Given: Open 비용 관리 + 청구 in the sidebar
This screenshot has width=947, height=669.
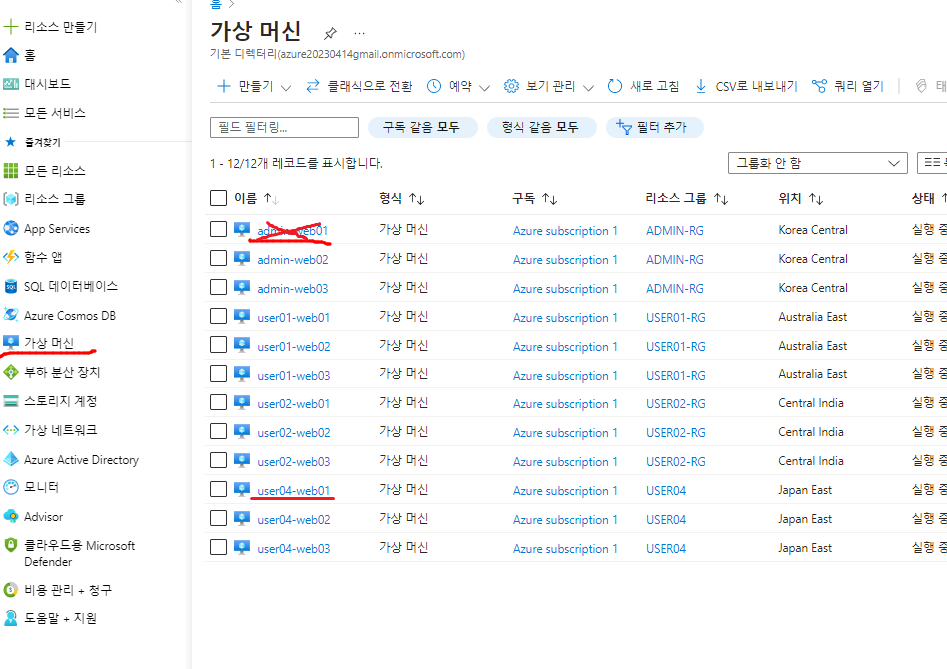Looking at the screenshot, I should click(68, 590).
